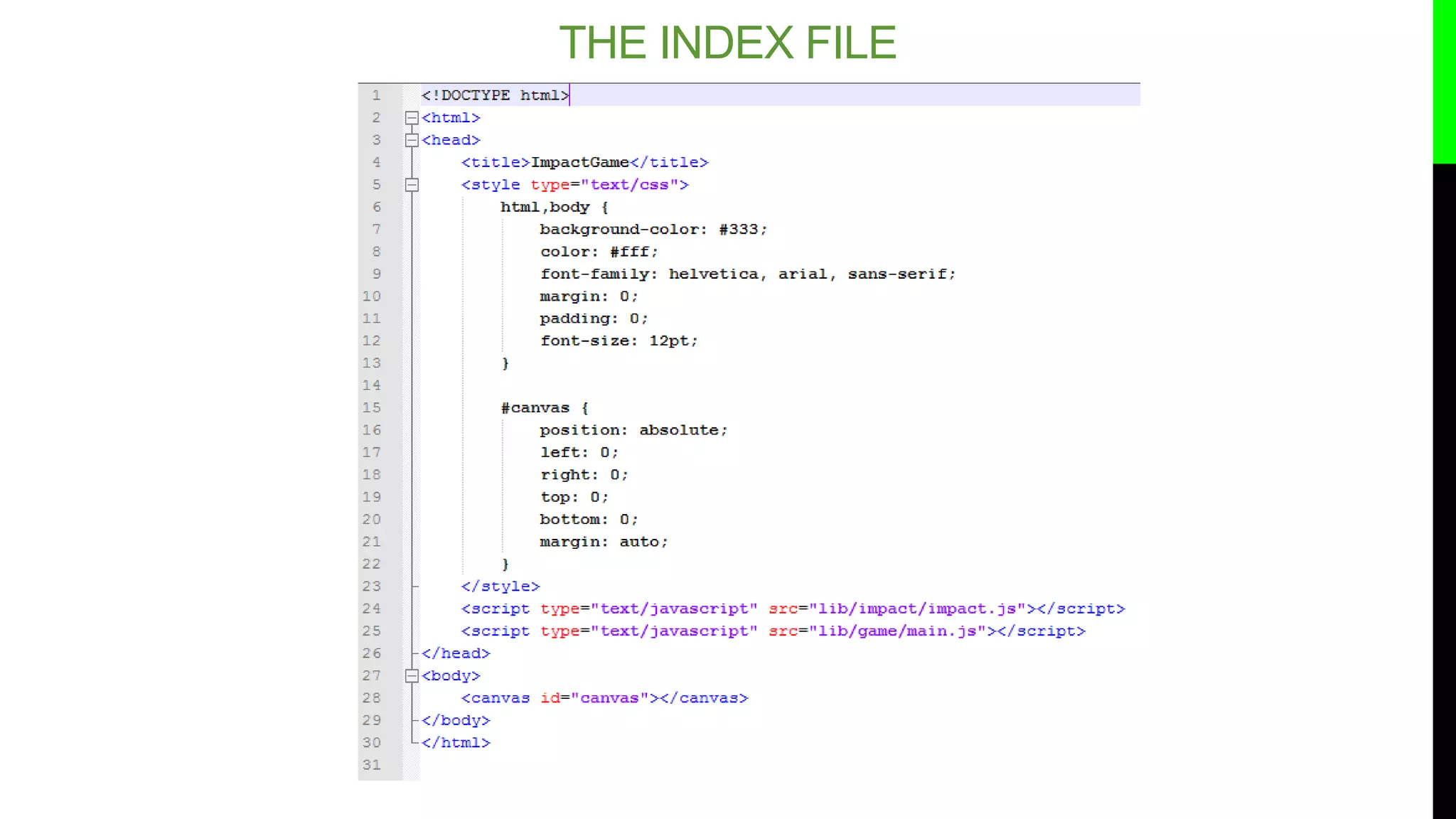Collapse the <head> fold marker on line 3

tap(412, 141)
